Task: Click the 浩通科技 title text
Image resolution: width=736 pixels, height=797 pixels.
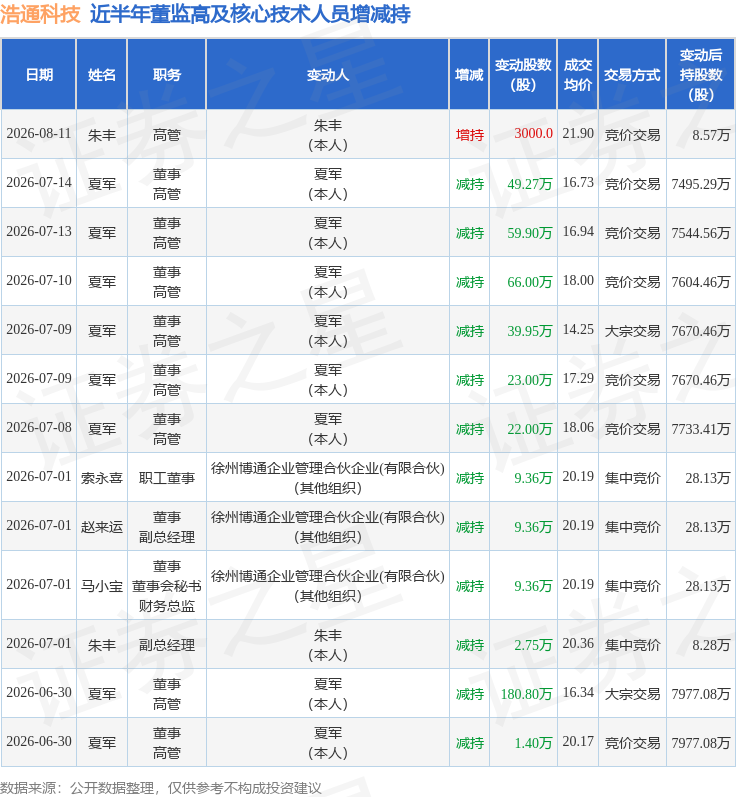Action: point(40,14)
